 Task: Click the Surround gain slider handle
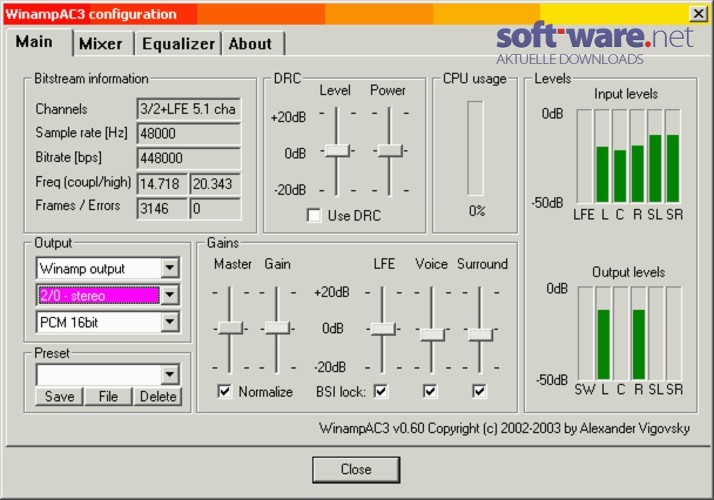(480, 335)
